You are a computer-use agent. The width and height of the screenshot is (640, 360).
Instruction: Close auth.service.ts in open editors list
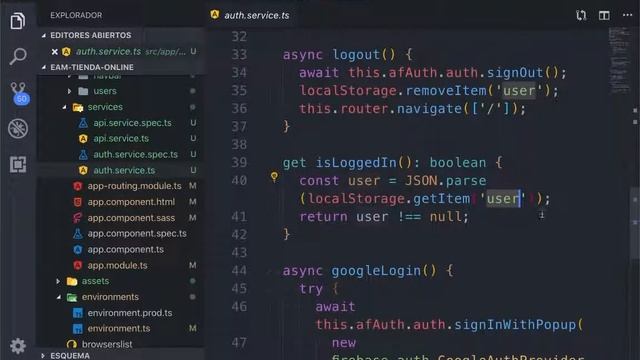[x=54, y=51]
